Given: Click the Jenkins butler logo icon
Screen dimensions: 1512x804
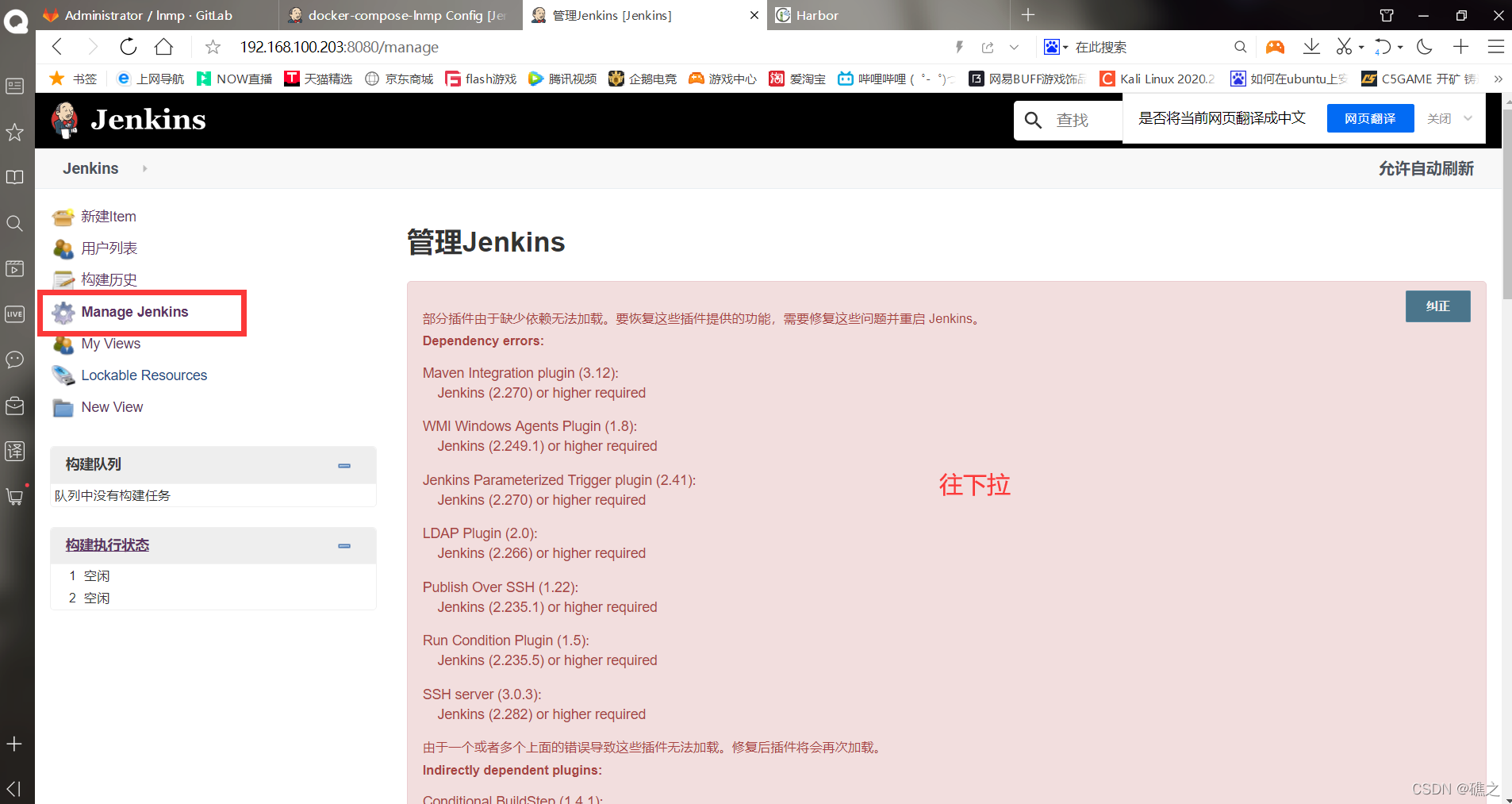Looking at the screenshot, I should [64, 120].
